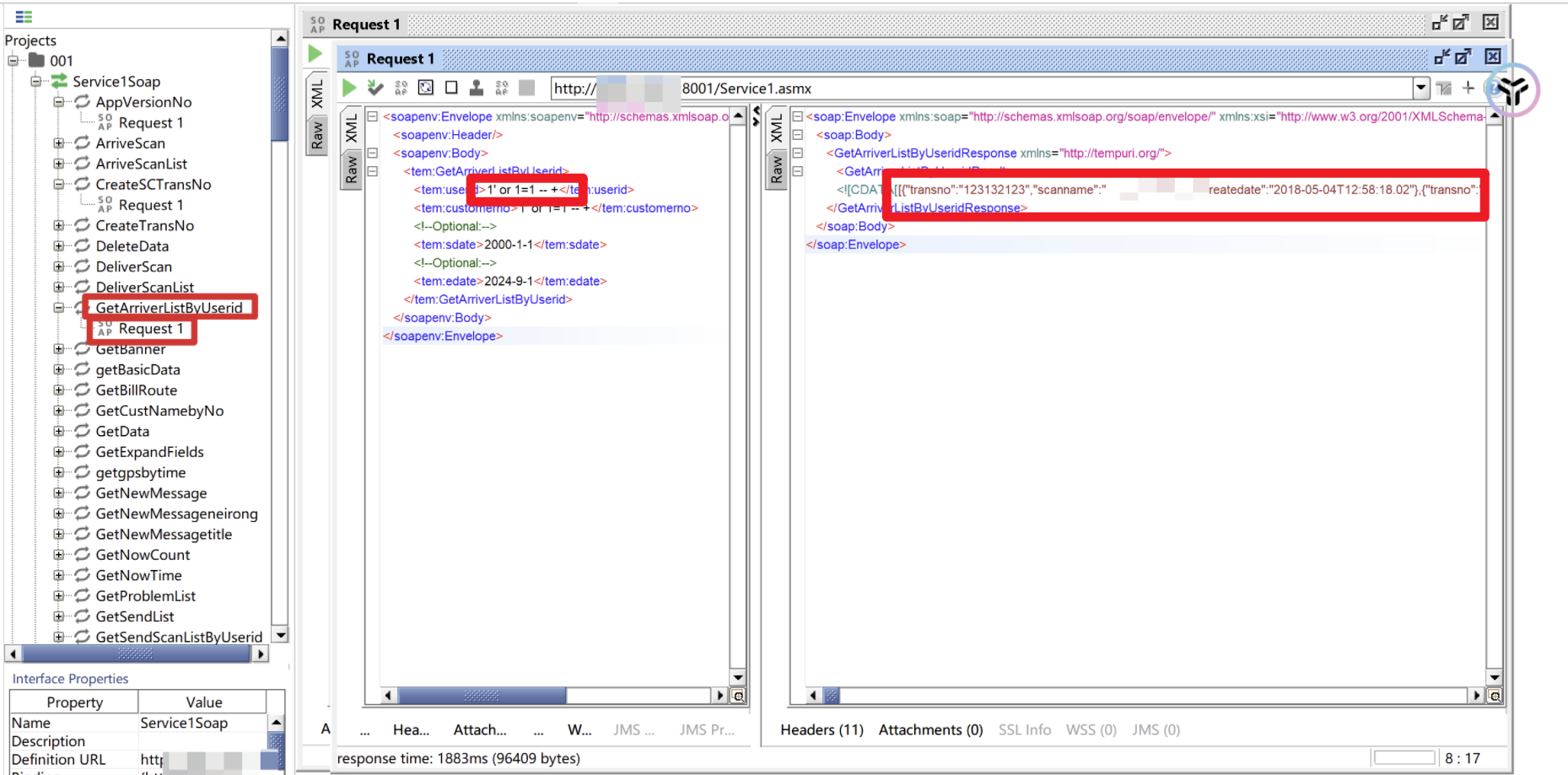
Task: Select the GetProblemList operation
Action: pyautogui.click(x=145, y=596)
